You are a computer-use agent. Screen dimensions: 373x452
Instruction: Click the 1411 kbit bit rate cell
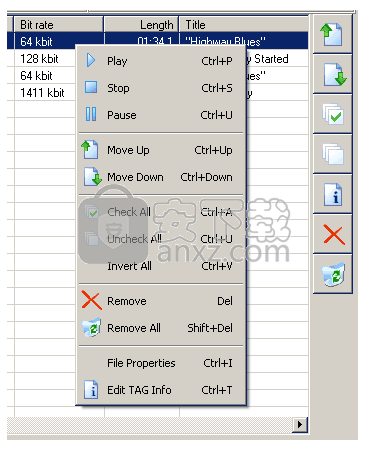pyautogui.click(x=45, y=93)
